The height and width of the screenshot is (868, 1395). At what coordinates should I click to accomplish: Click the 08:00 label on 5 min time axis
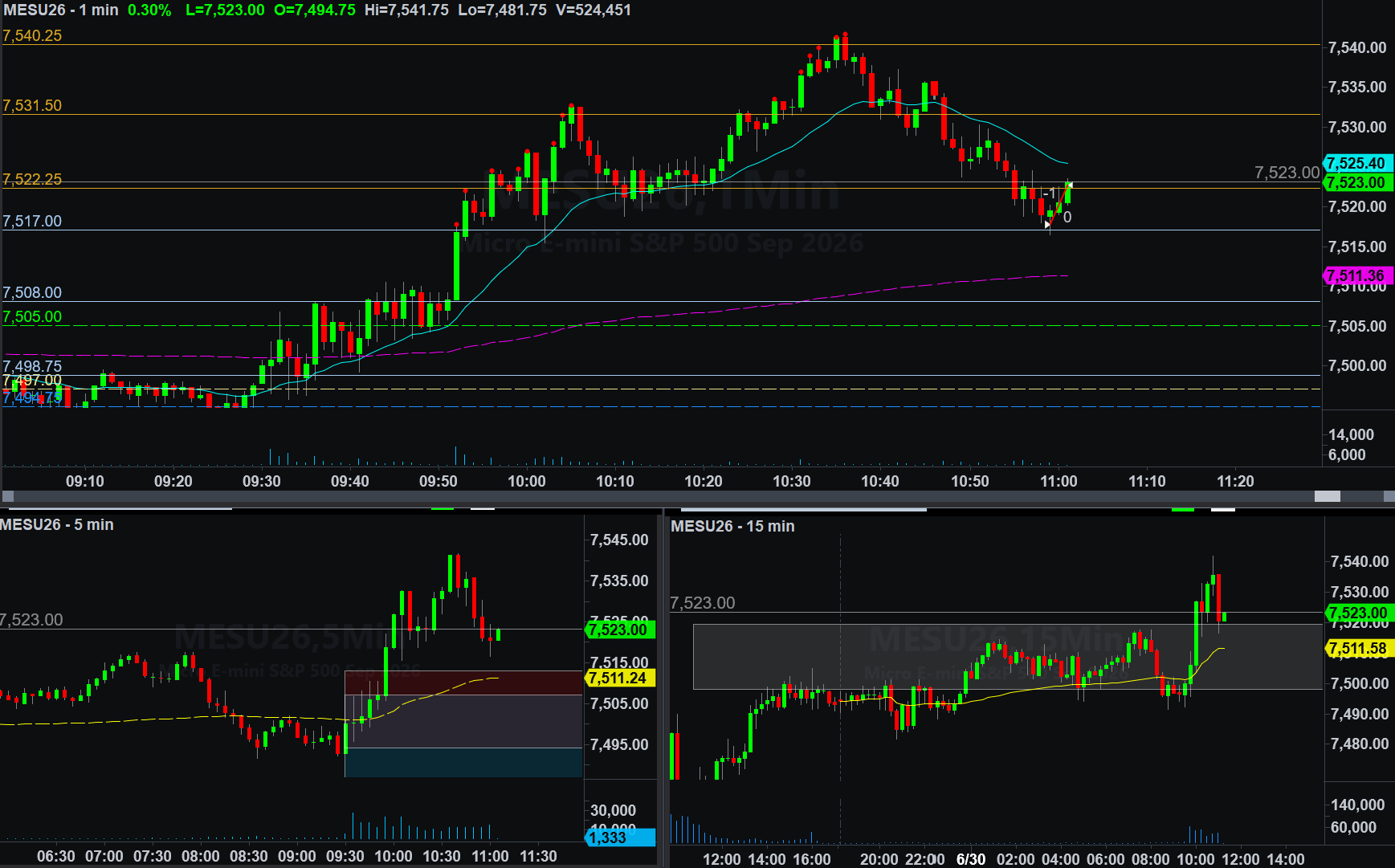click(201, 856)
